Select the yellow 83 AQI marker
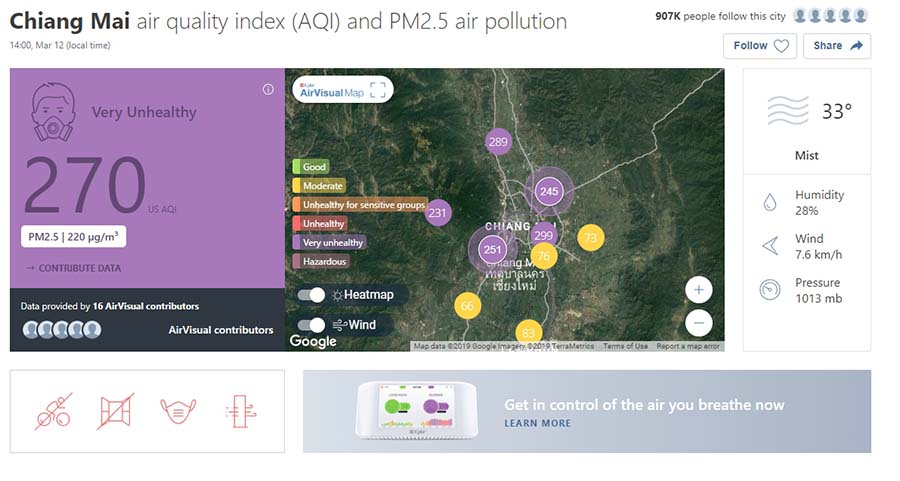900x481 pixels. coord(529,333)
